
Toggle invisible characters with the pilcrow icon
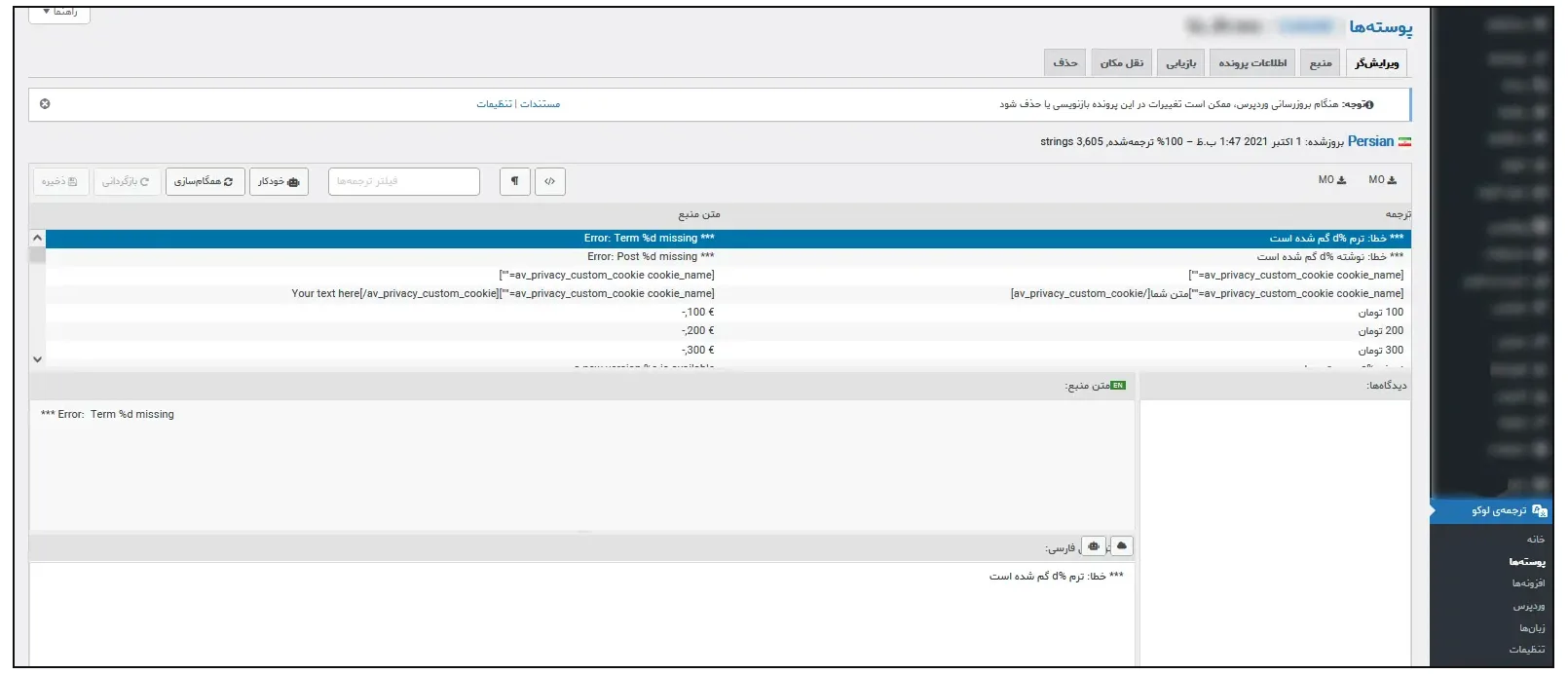514,181
